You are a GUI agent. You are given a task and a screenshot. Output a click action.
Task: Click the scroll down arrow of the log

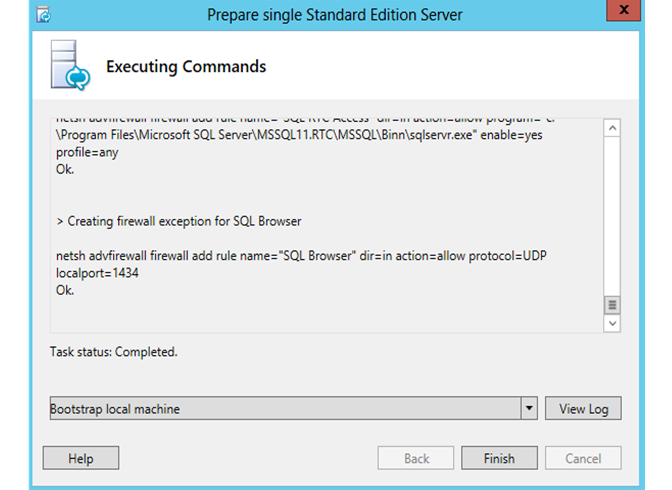[x=612, y=323]
